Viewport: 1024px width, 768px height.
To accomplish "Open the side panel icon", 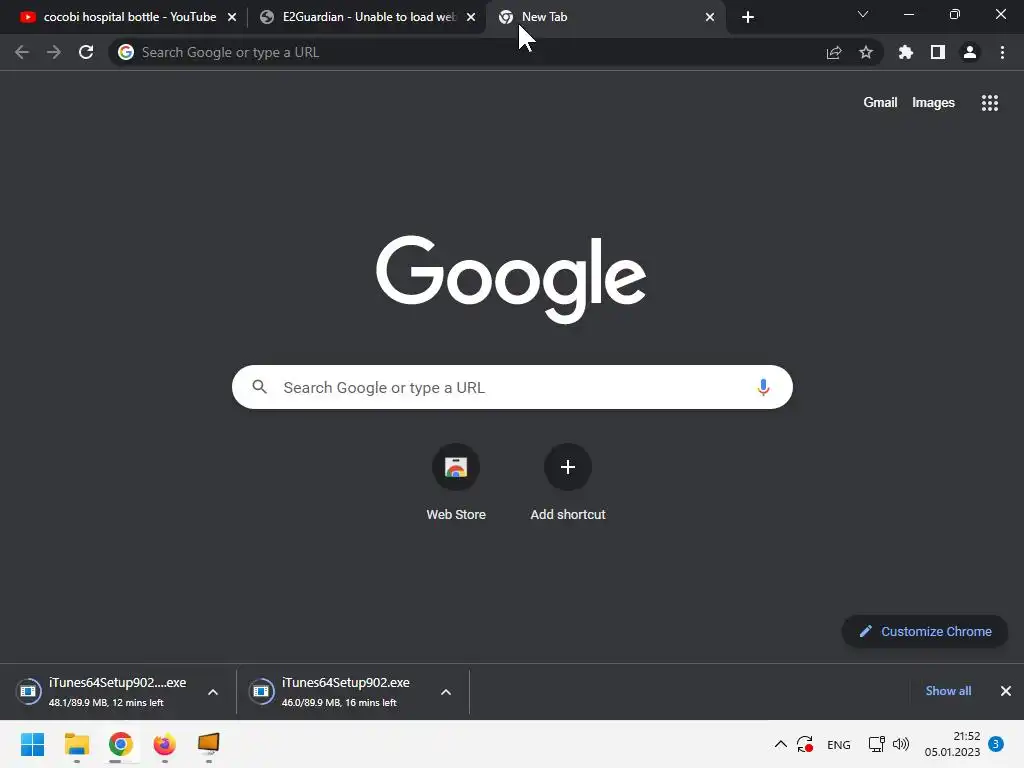I will point(938,52).
